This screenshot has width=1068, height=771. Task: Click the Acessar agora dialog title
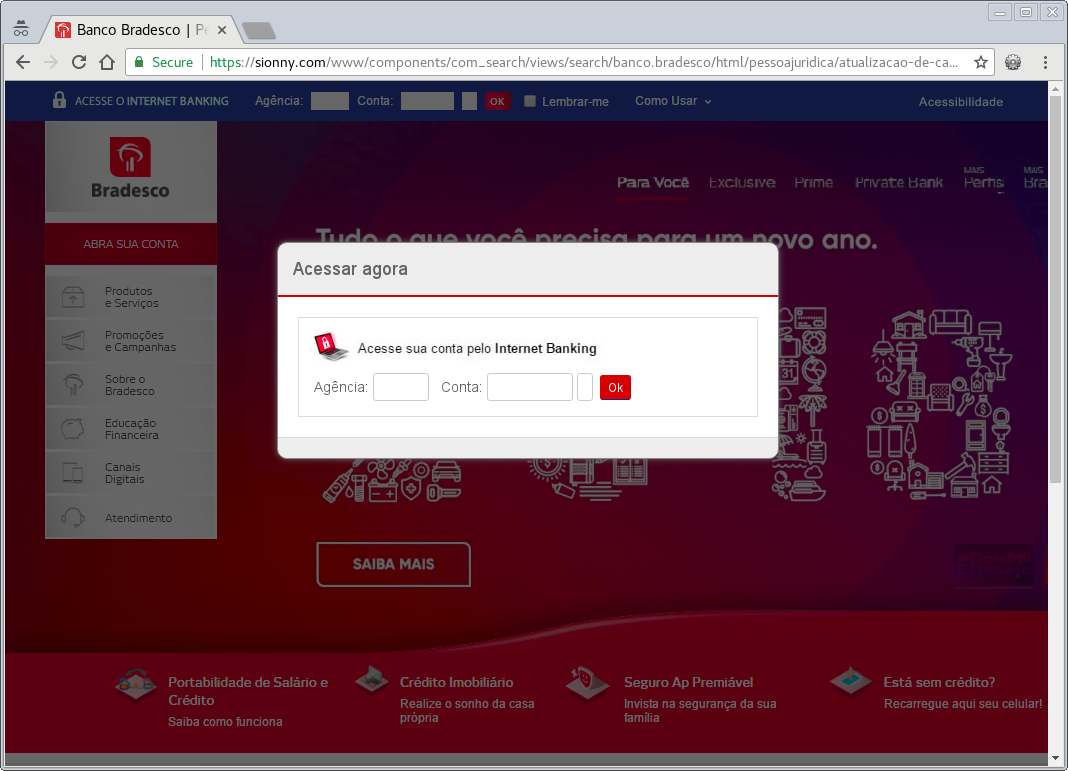(350, 269)
